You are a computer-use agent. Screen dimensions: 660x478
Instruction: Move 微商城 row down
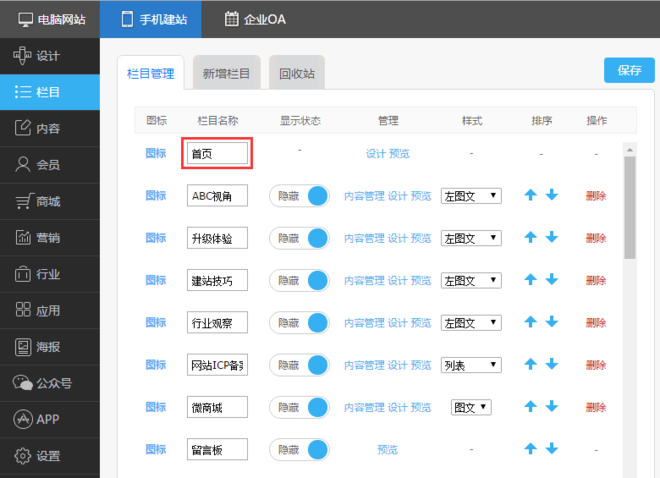551,406
